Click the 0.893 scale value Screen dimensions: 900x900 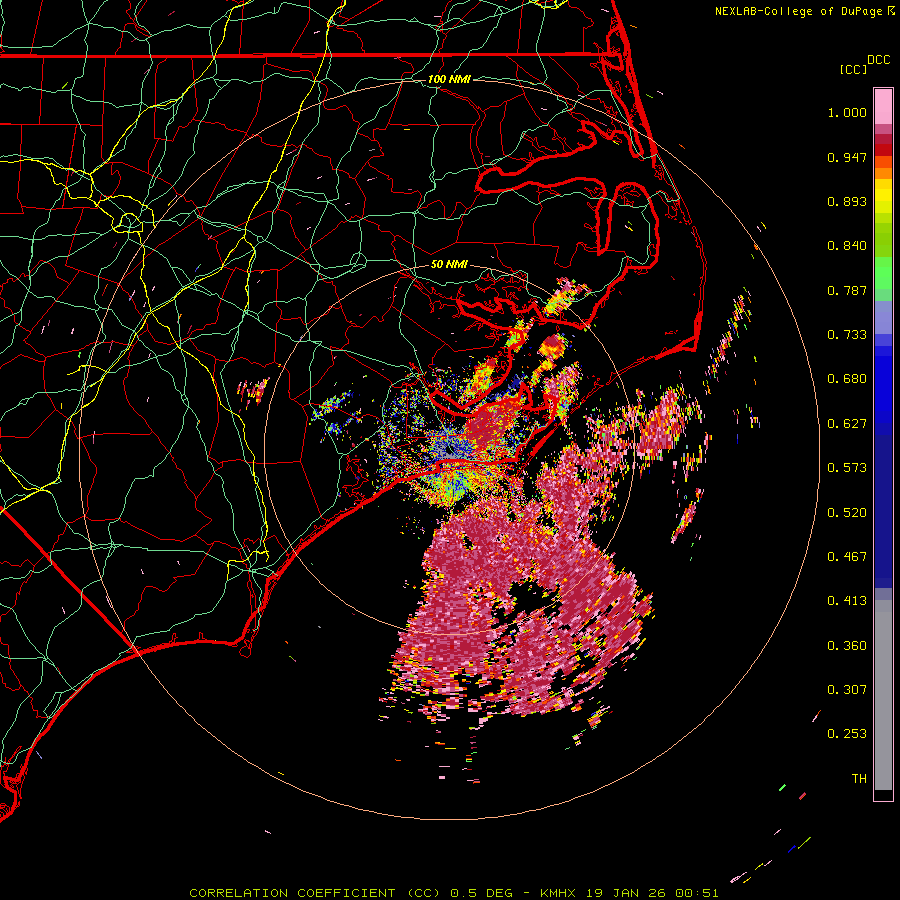point(847,201)
